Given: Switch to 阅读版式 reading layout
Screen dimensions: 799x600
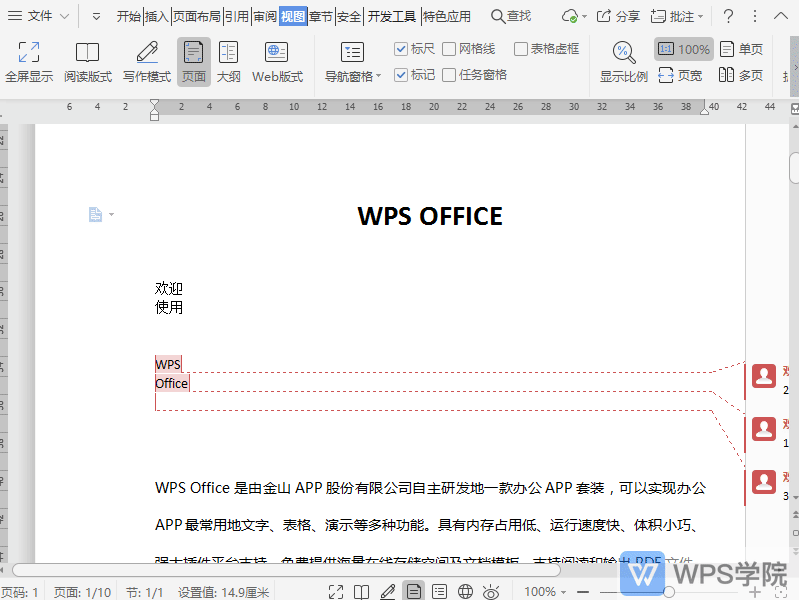Looking at the screenshot, I should click(x=88, y=62).
